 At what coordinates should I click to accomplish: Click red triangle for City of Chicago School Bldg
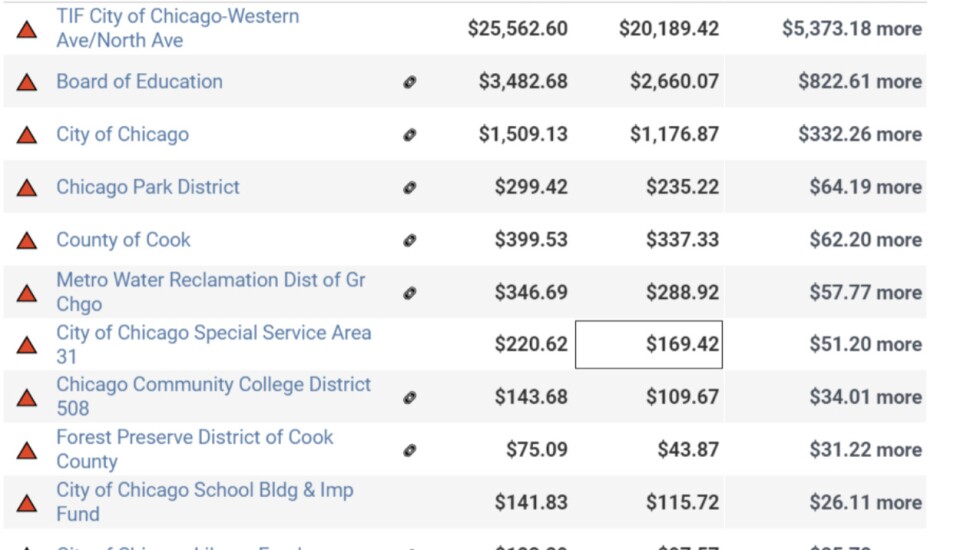28,503
